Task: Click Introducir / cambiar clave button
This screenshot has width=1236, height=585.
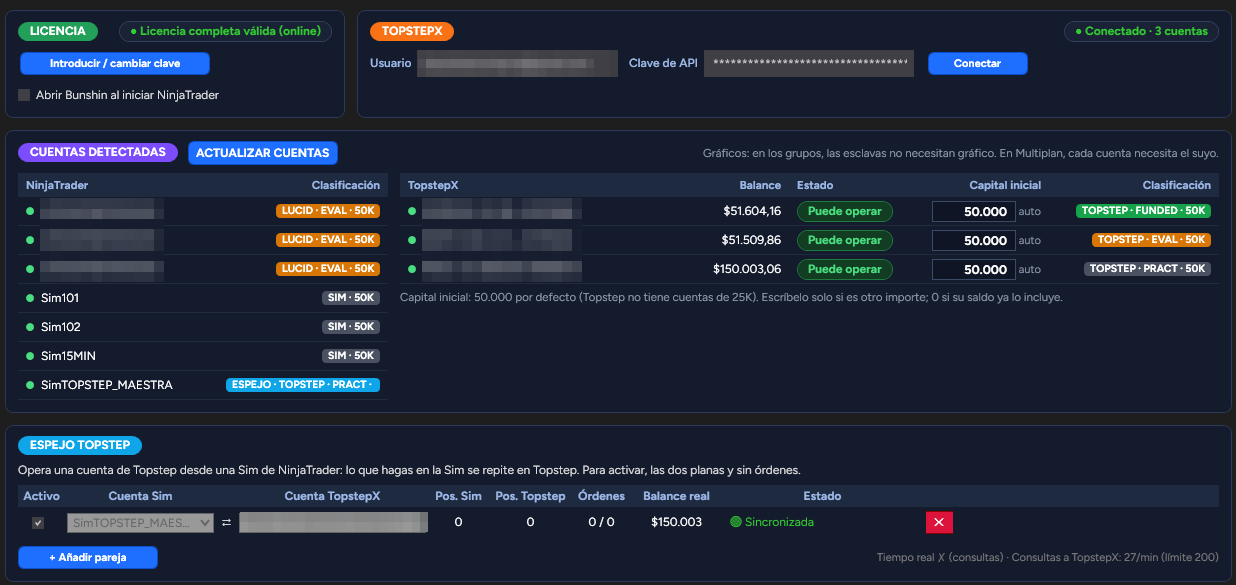Action: click(x=115, y=63)
